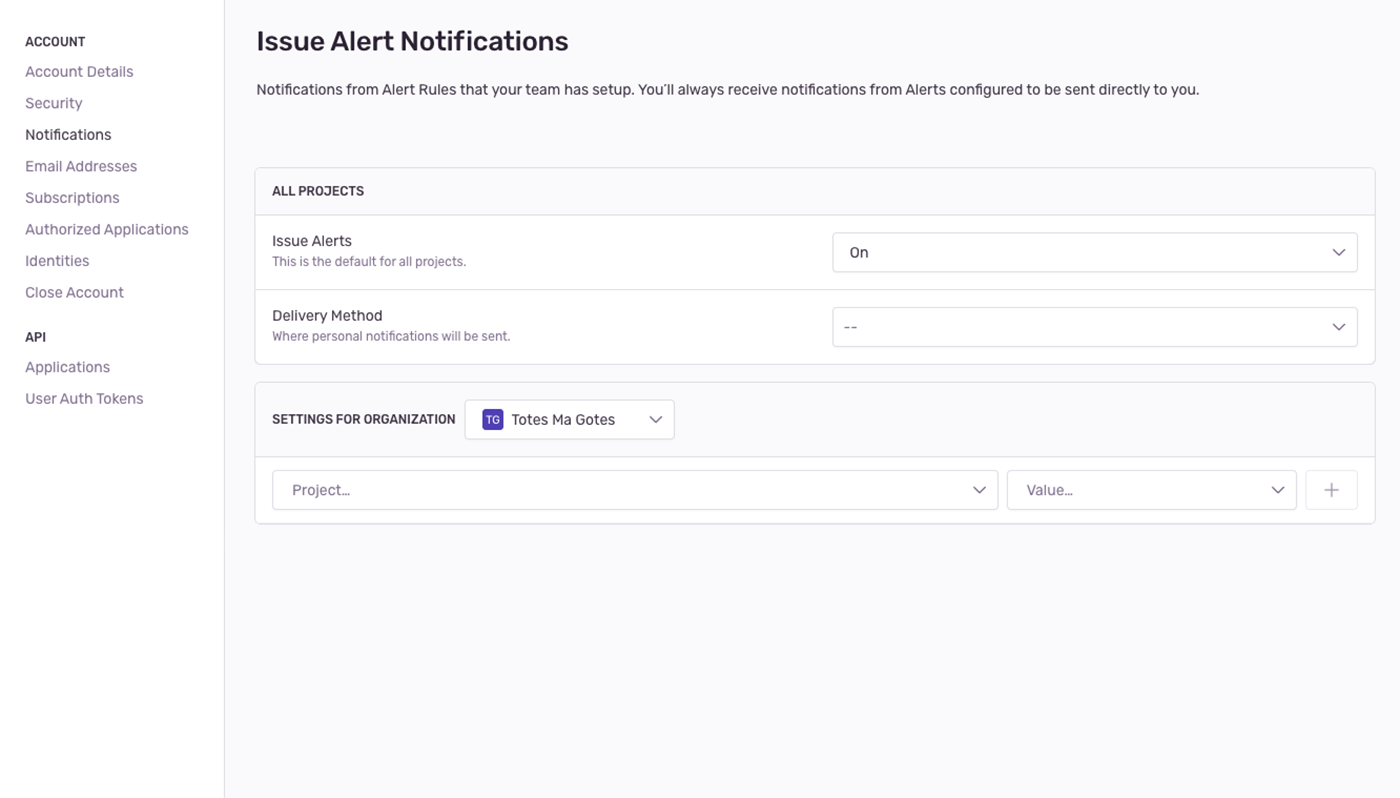The image size is (1400, 798).
Task: Click the chevron on the Value selector
Action: [1277, 489]
